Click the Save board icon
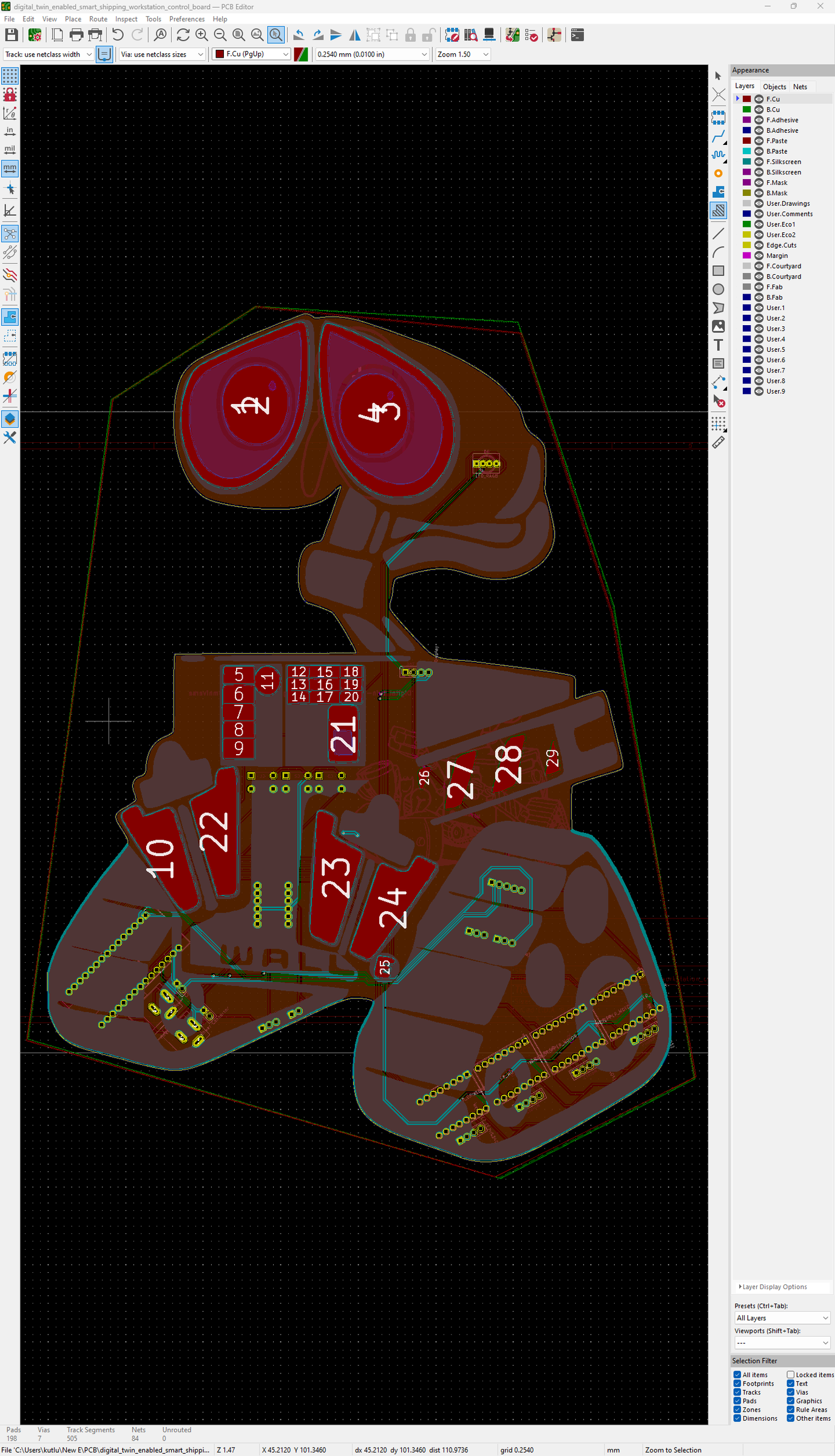The width and height of the screenshot is (835, 1456). [12, 35]
